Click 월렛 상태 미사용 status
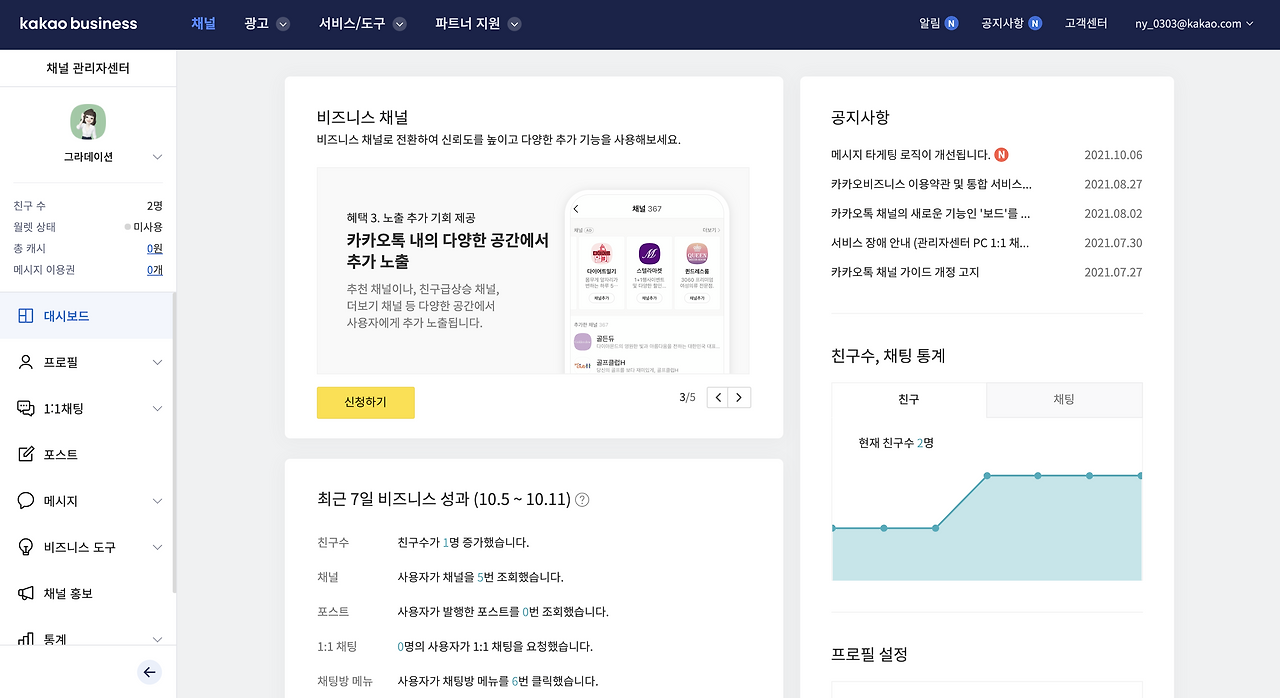 point(144,227)
